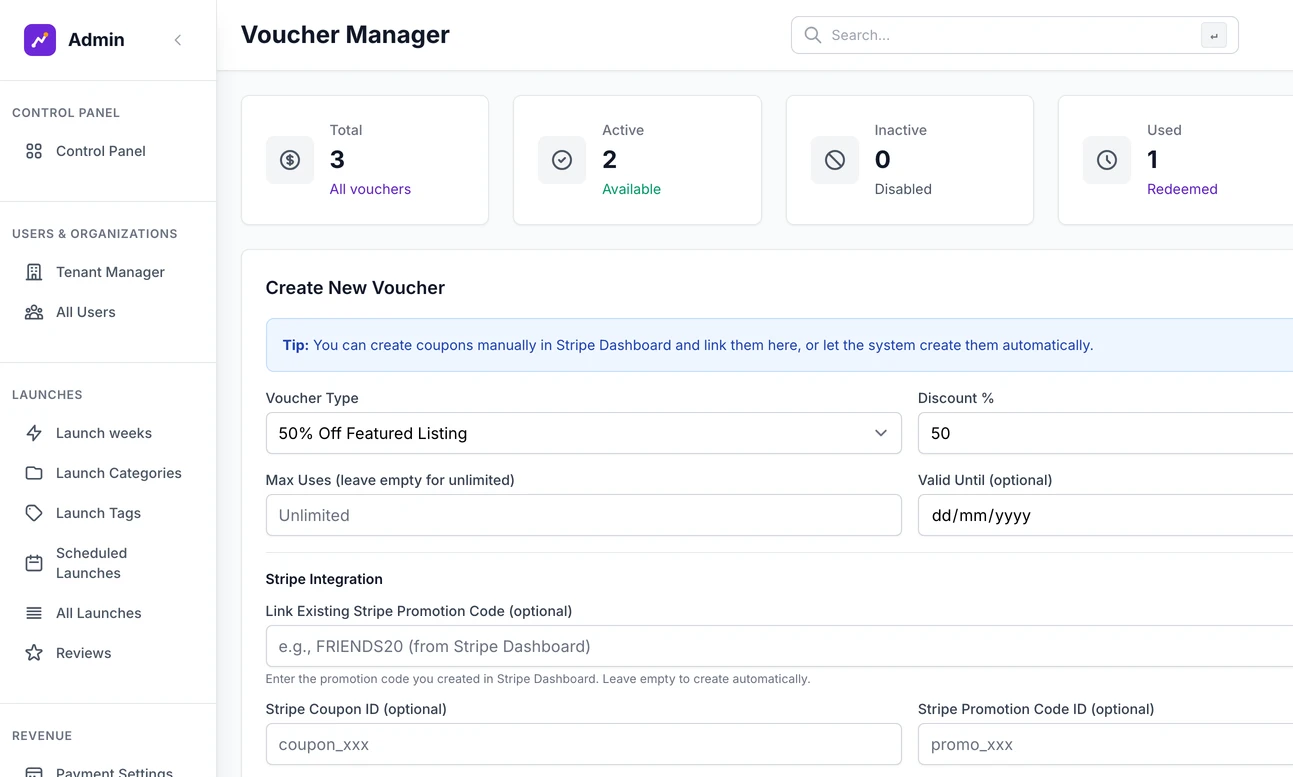Click the Reviews star icon
Screen dimensions: 1293x777
pos(34,653)
